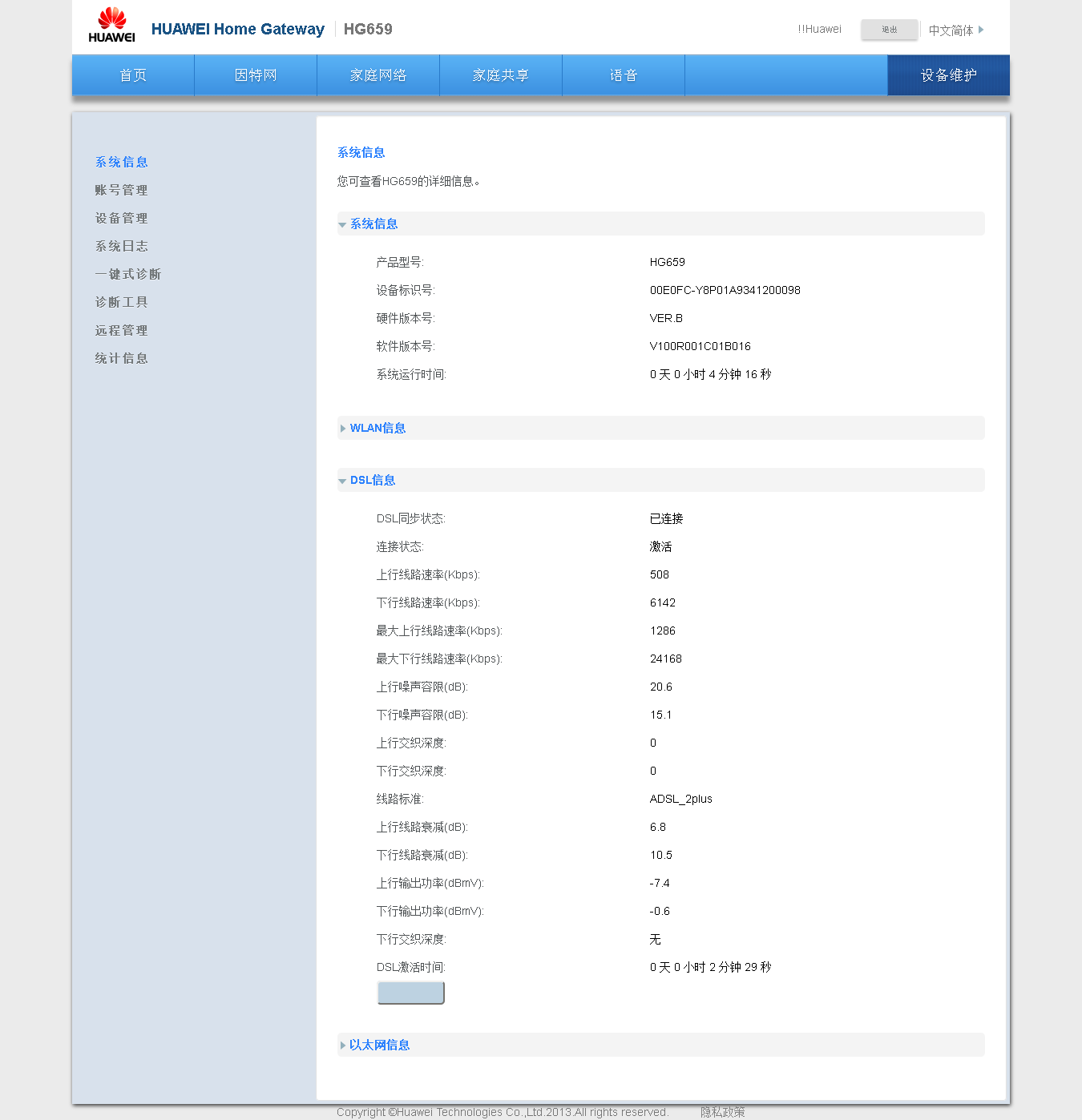This screenshot has width=1082, height=1120.
Task: Click the hardware version value VER.B
Action: pos(667,318)
